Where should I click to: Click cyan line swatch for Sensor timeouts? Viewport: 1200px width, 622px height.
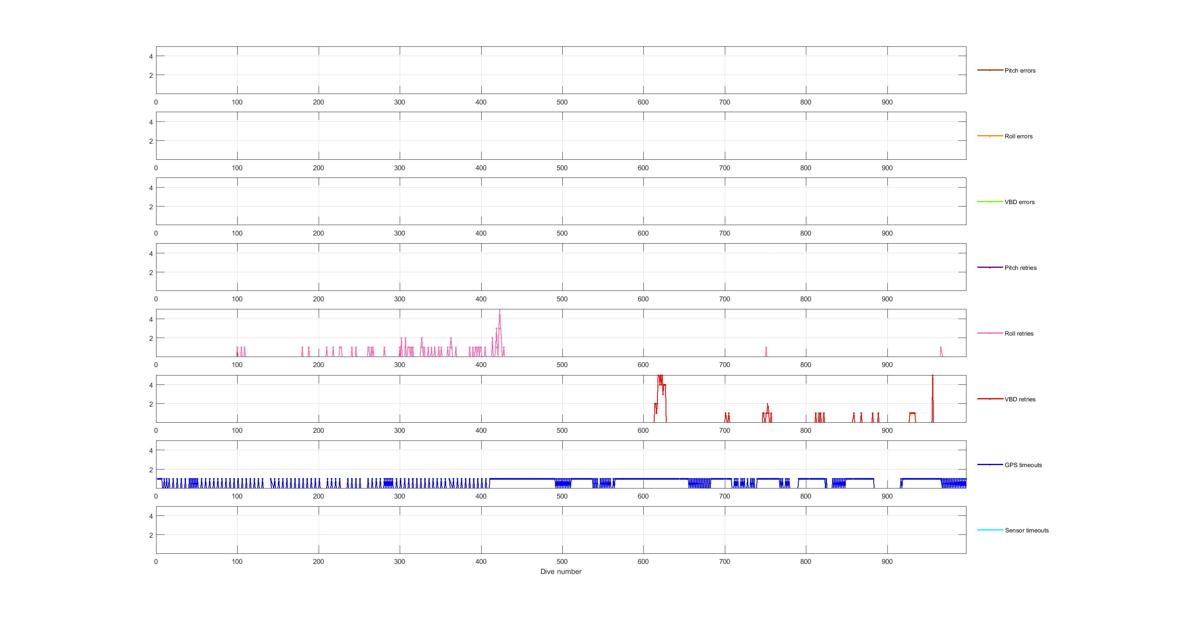pyautogui.click(x=990, y=531)
